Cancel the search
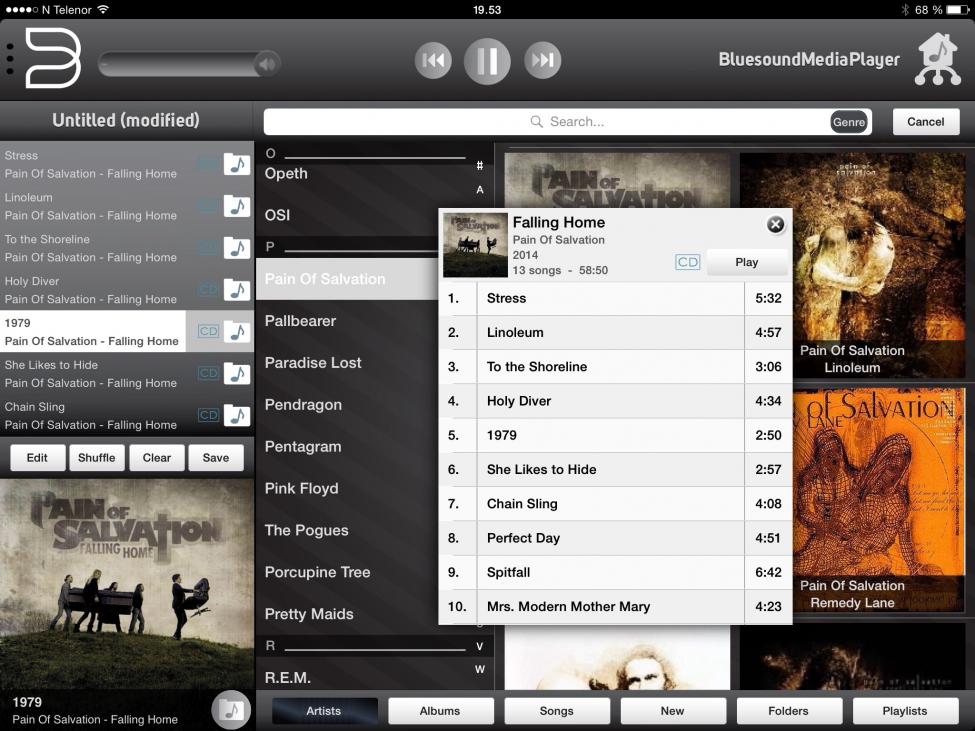This screenshot has height=731, width=975. pyautogui.click(x=925, y=122)
